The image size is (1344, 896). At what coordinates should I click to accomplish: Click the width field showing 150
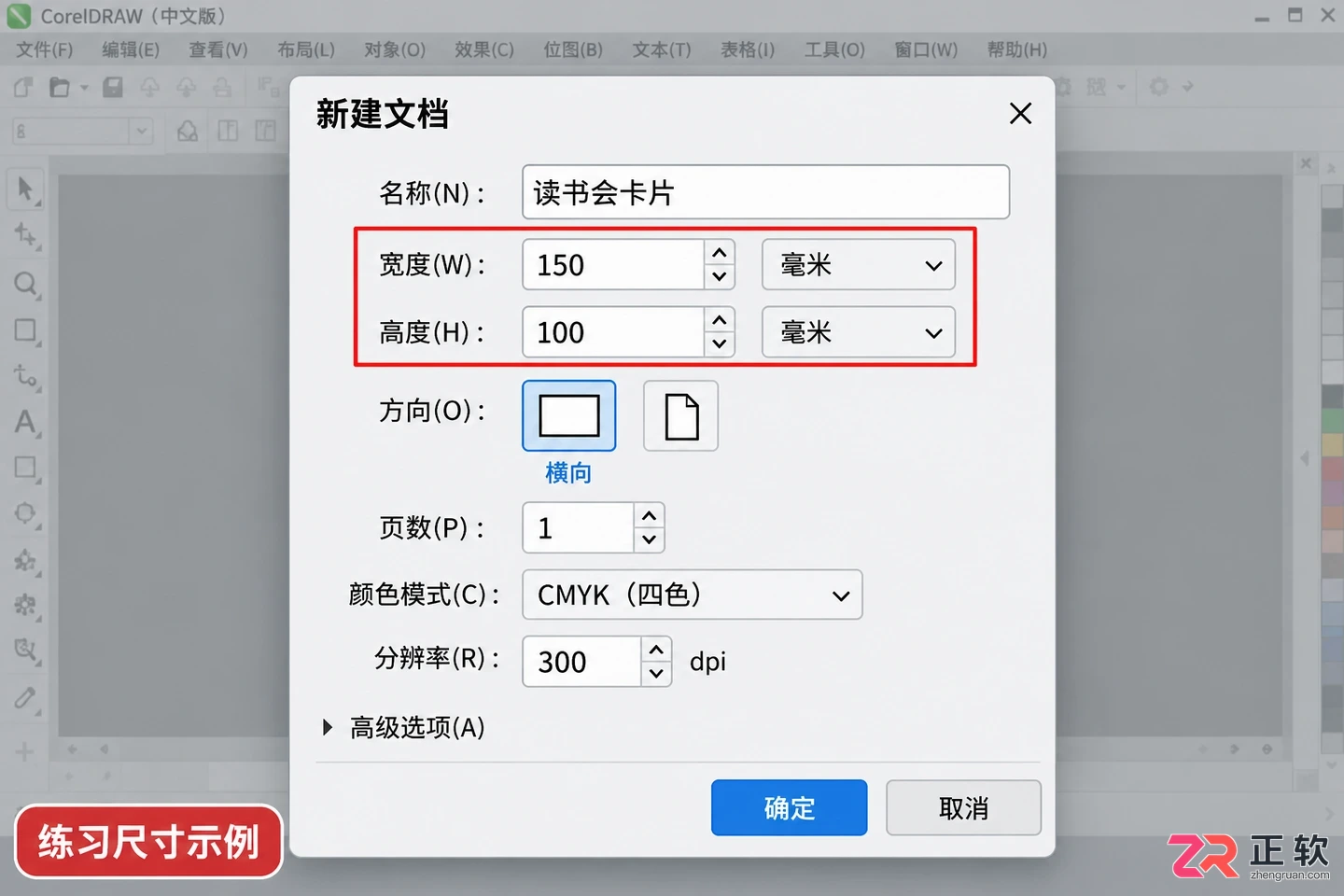[613, 265]
